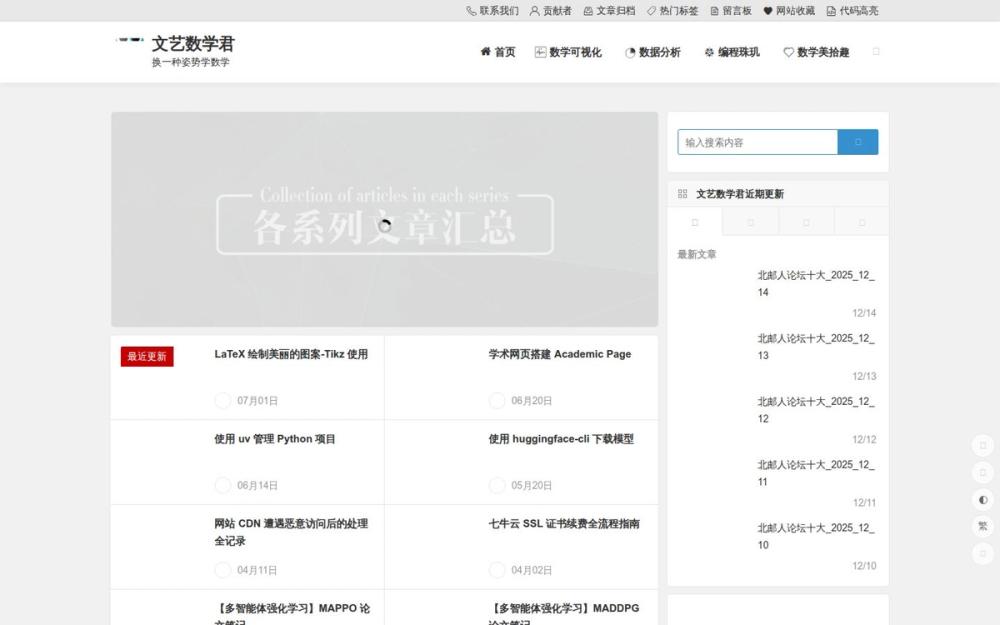Open article 北邮人论坛十大_2025_12_13
The height and width of the screenshot is (625, 1000).
[x=816, y=347]
